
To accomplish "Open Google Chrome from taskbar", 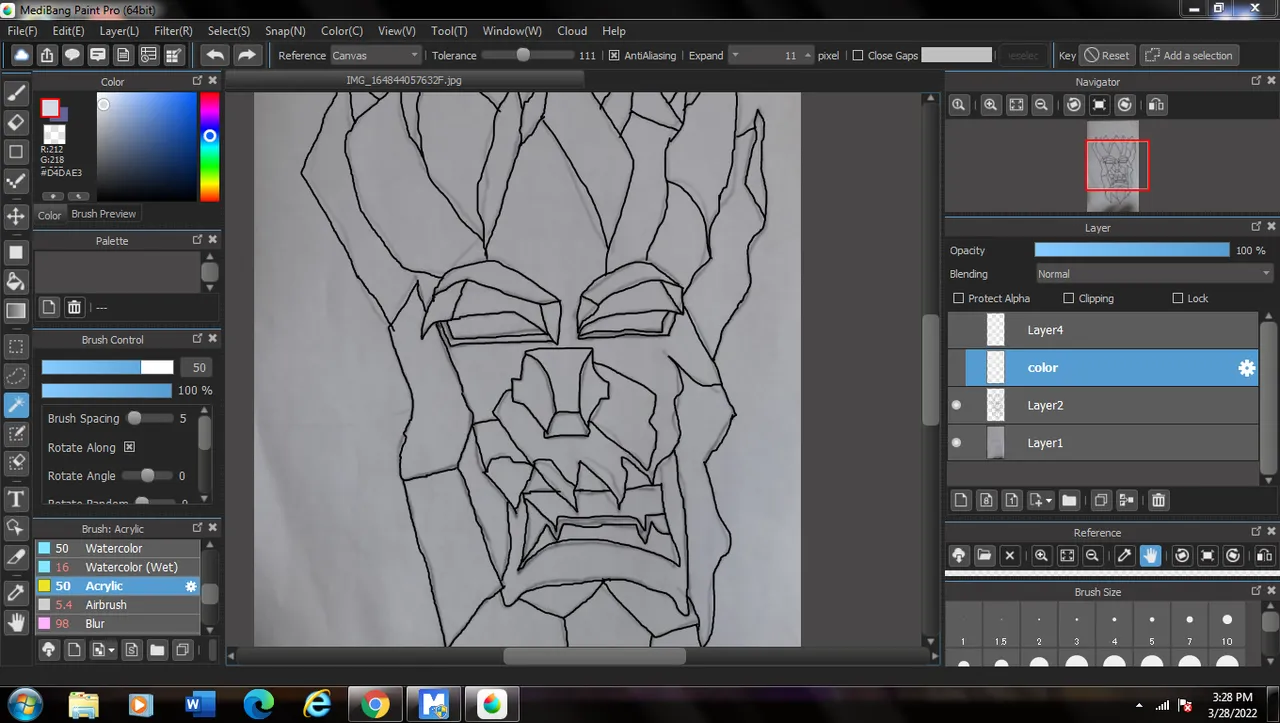I will pyautogui.click(x=375, y=705).
